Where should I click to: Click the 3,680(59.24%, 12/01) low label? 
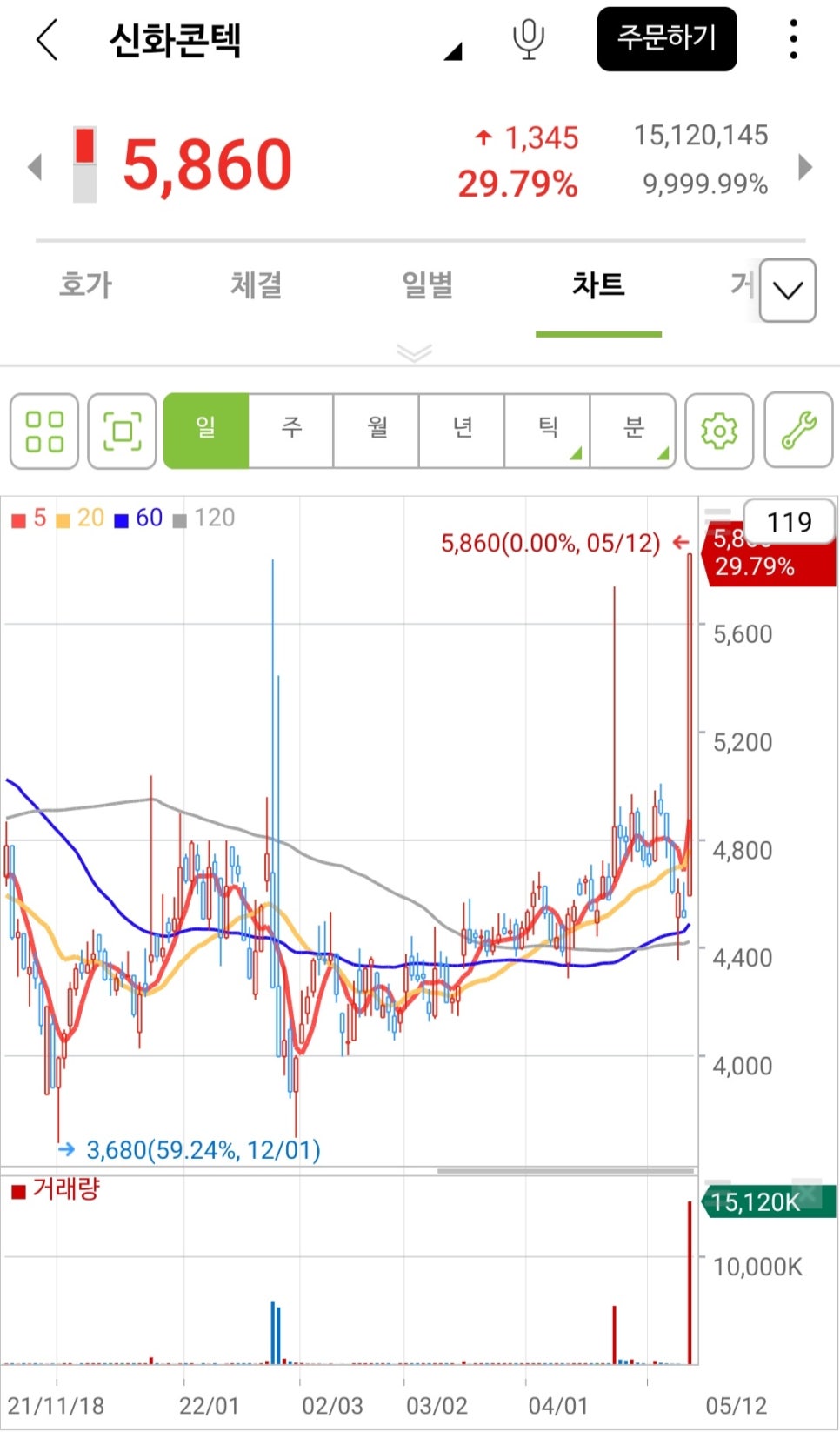click(x=203, y=1150)
